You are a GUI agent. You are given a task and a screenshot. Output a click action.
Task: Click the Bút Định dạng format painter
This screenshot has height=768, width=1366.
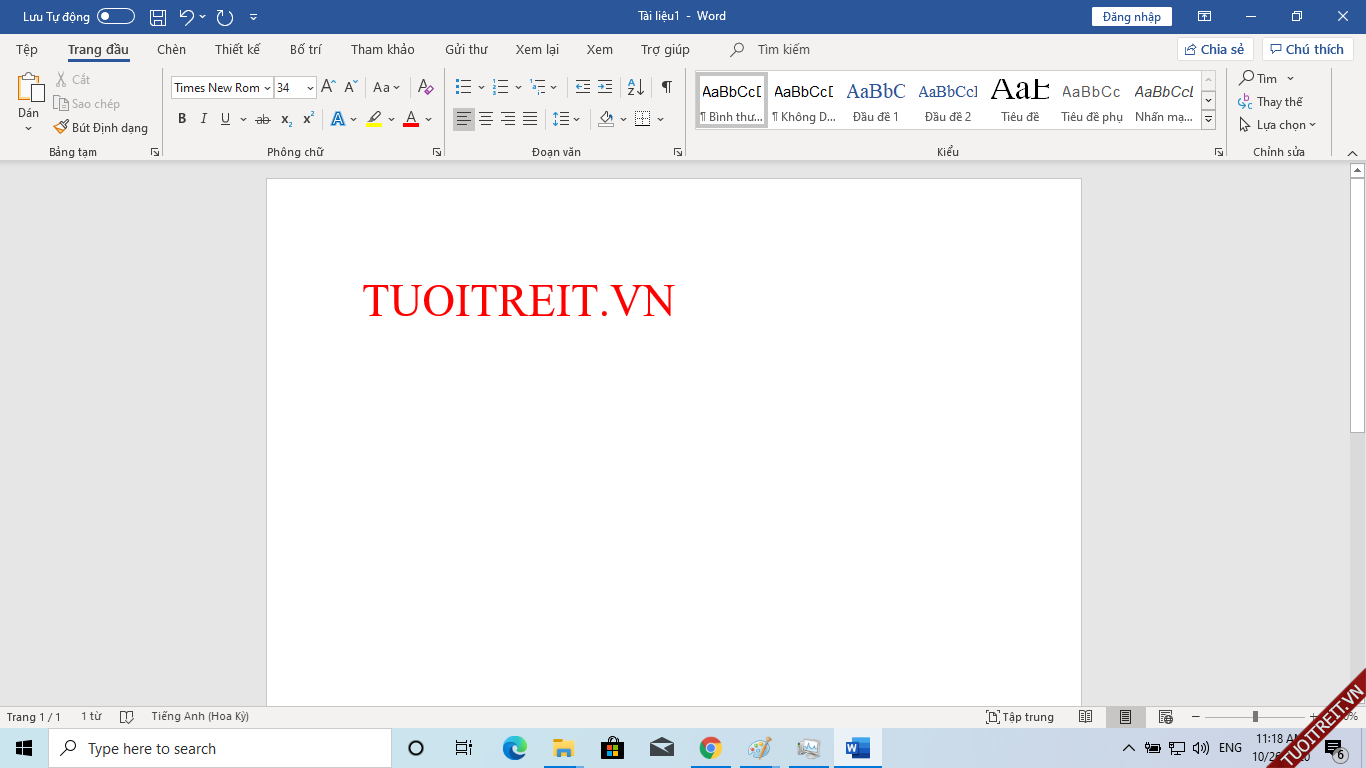click(x=100, y=128)
